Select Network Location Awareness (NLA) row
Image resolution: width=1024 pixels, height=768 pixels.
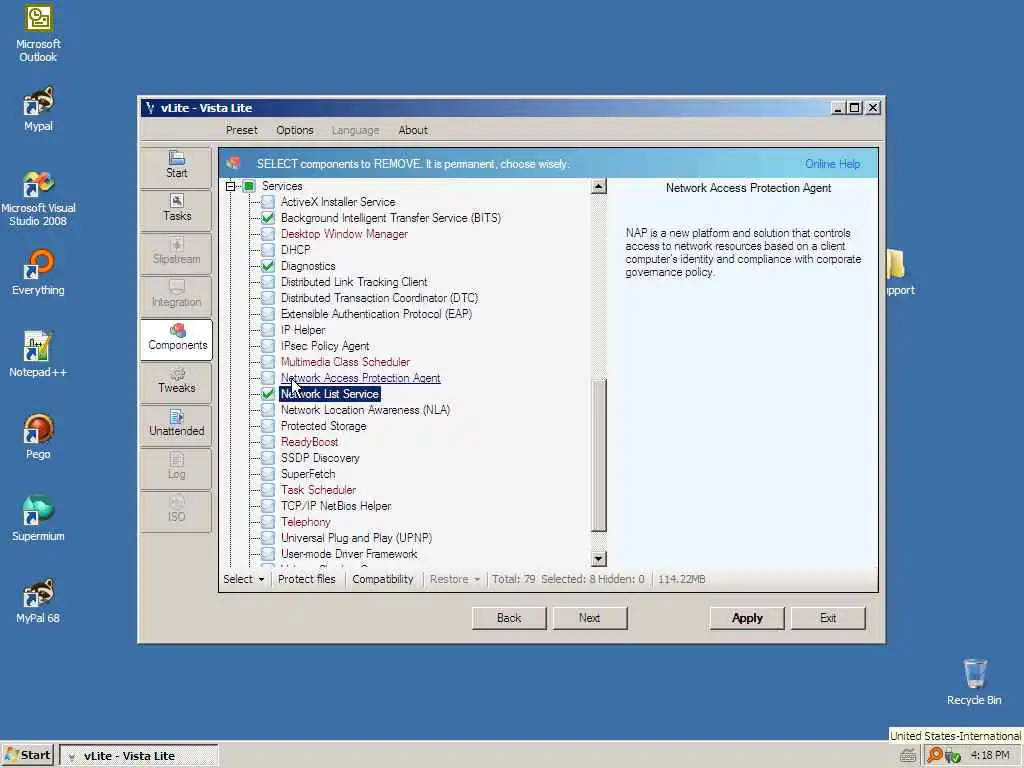[365, 410]
